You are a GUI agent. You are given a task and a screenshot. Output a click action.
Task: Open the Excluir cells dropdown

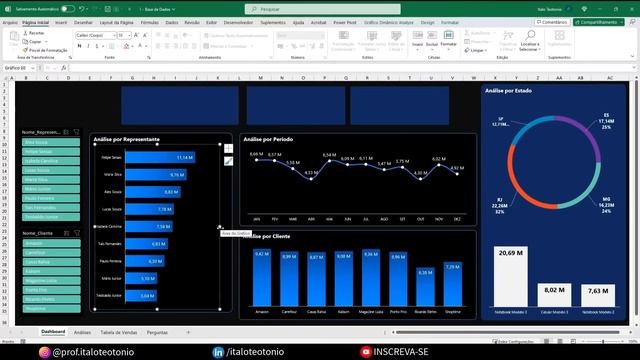point(432,40)
